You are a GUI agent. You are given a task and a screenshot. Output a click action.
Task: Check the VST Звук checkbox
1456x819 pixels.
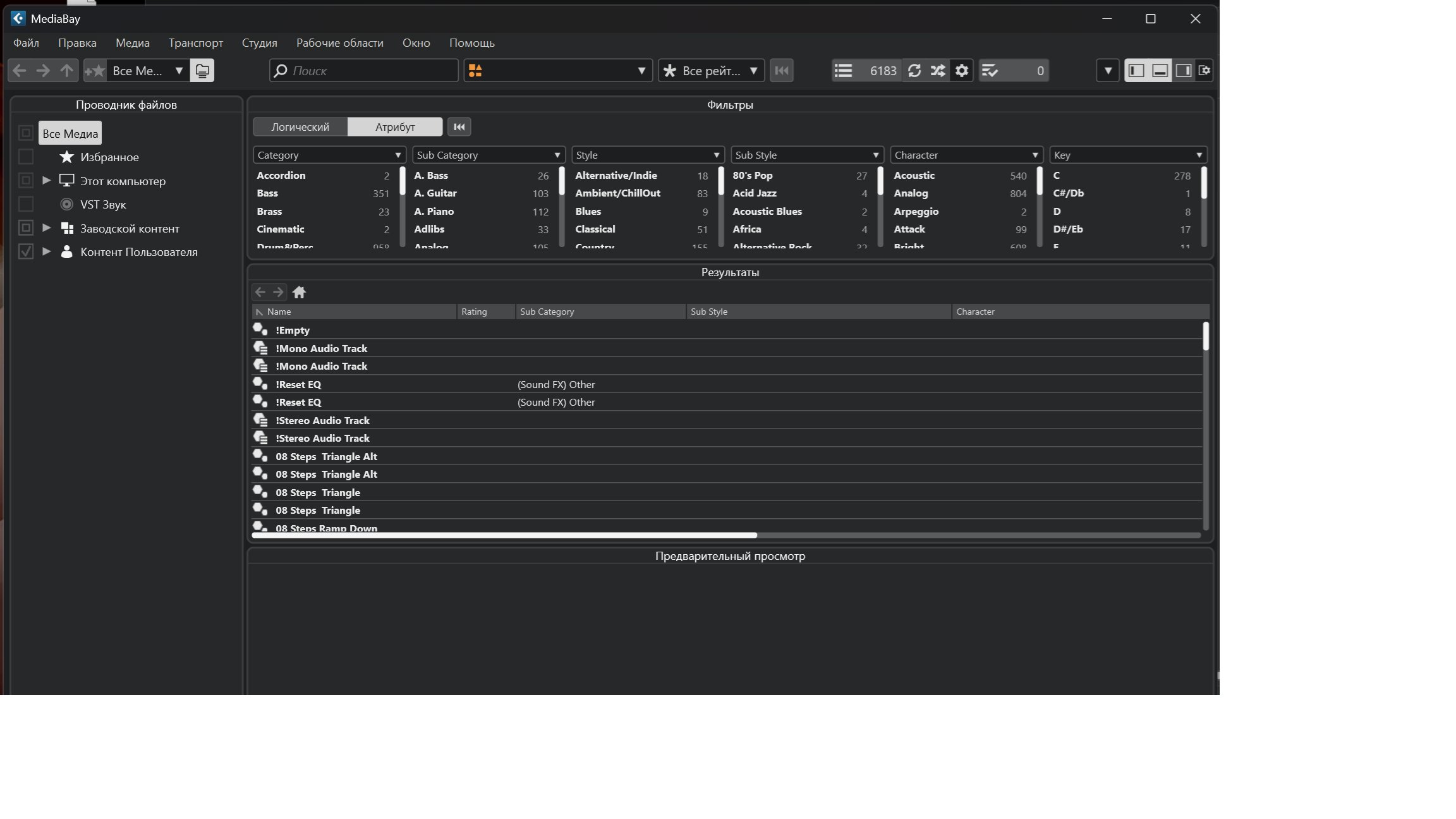26,204
